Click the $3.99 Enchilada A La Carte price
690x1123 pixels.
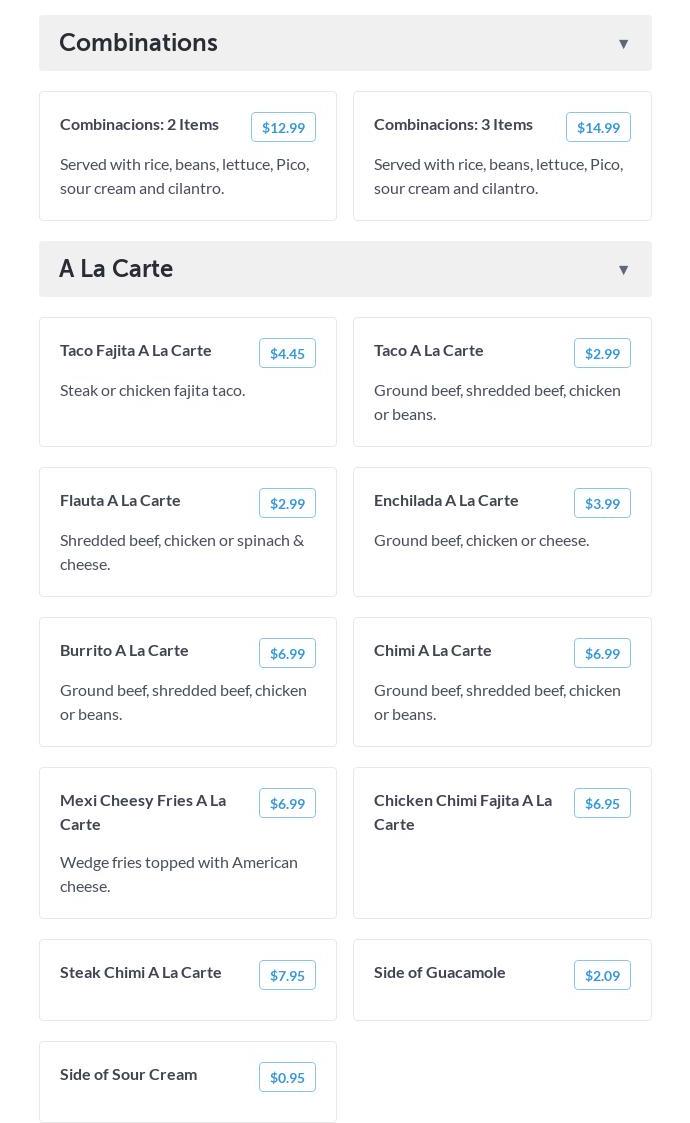602,503
